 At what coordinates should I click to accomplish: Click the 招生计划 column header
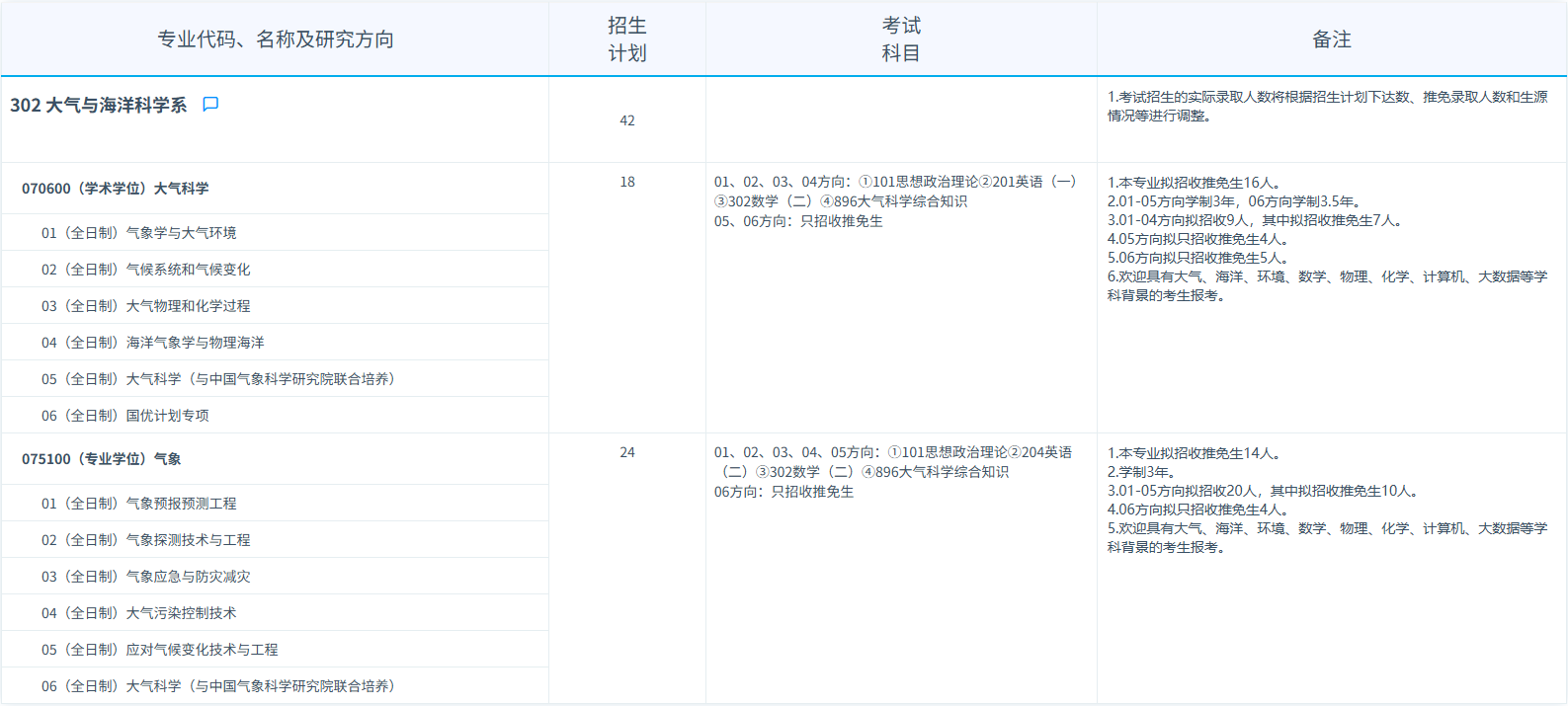click(626, 39)
